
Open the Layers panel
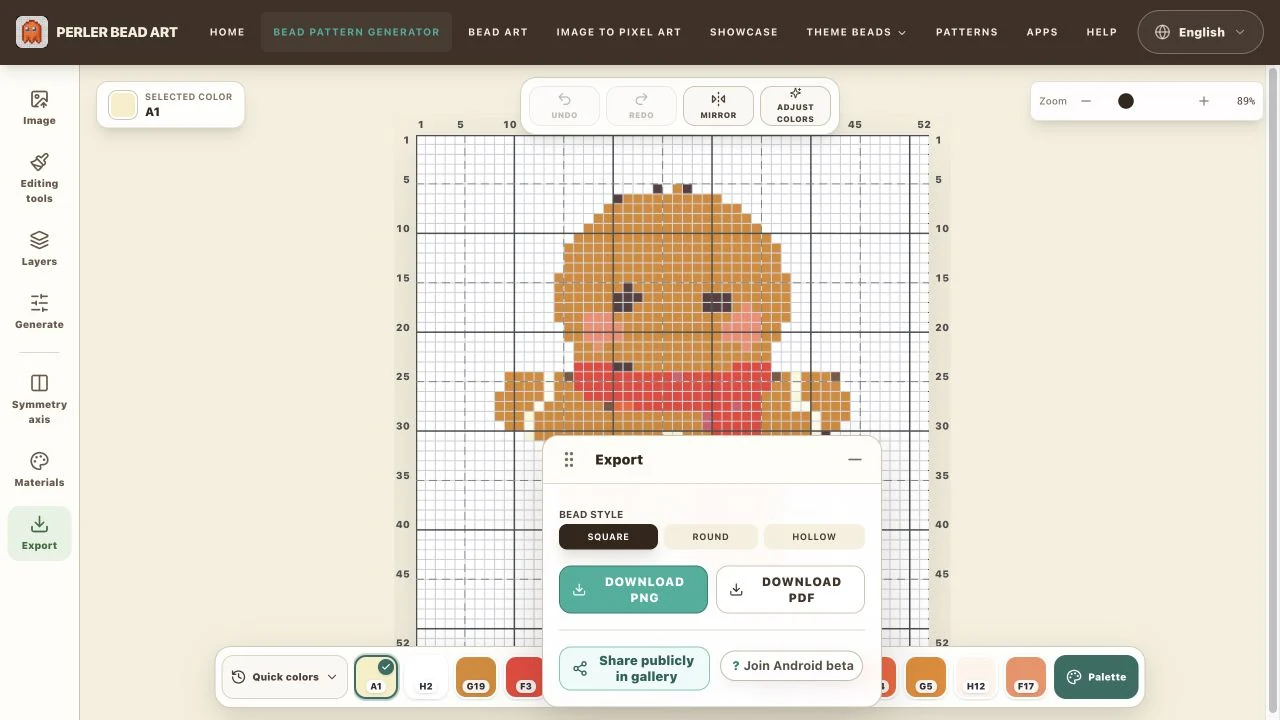[39, 249]
